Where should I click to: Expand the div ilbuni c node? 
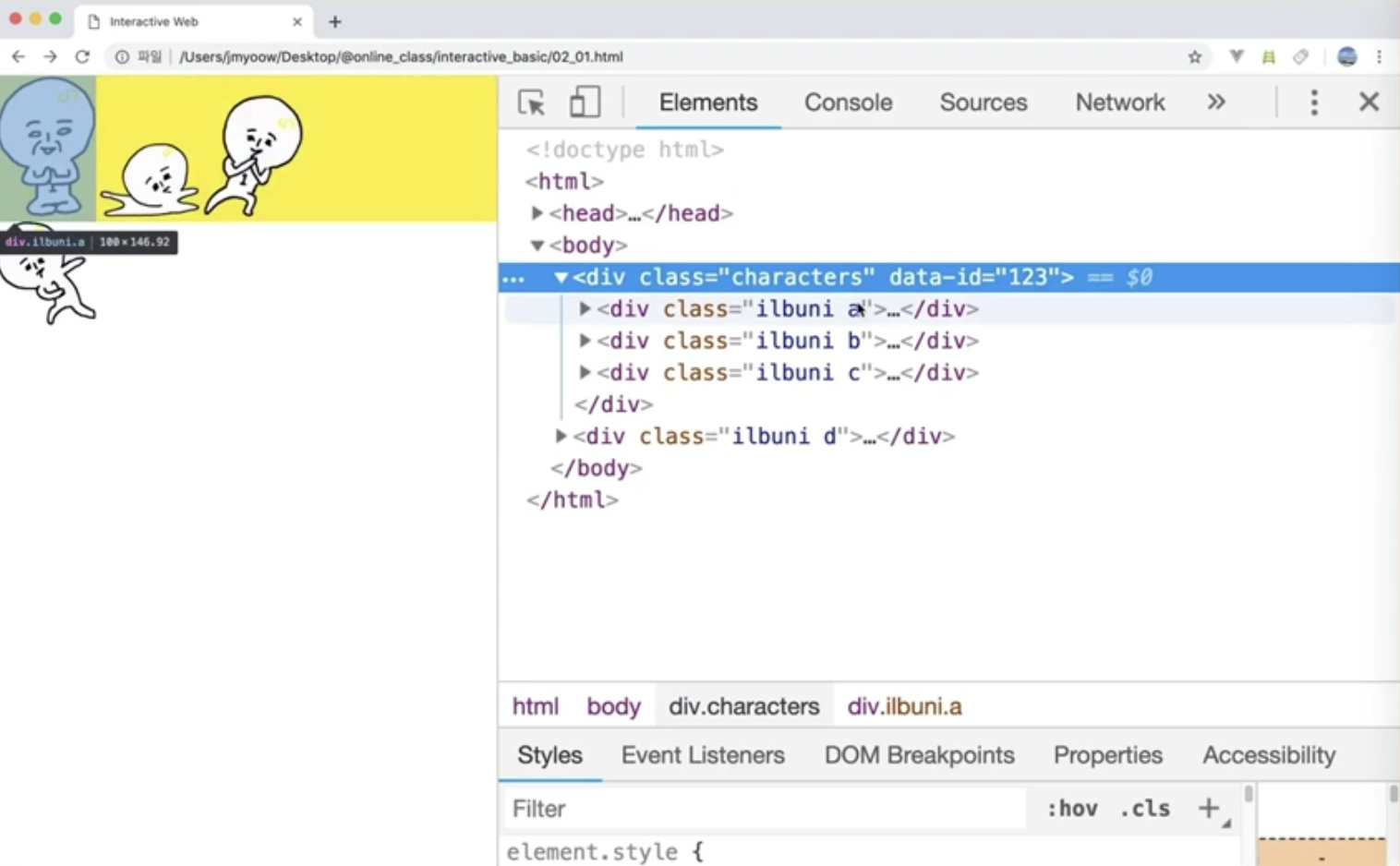[x=585, y=373]
